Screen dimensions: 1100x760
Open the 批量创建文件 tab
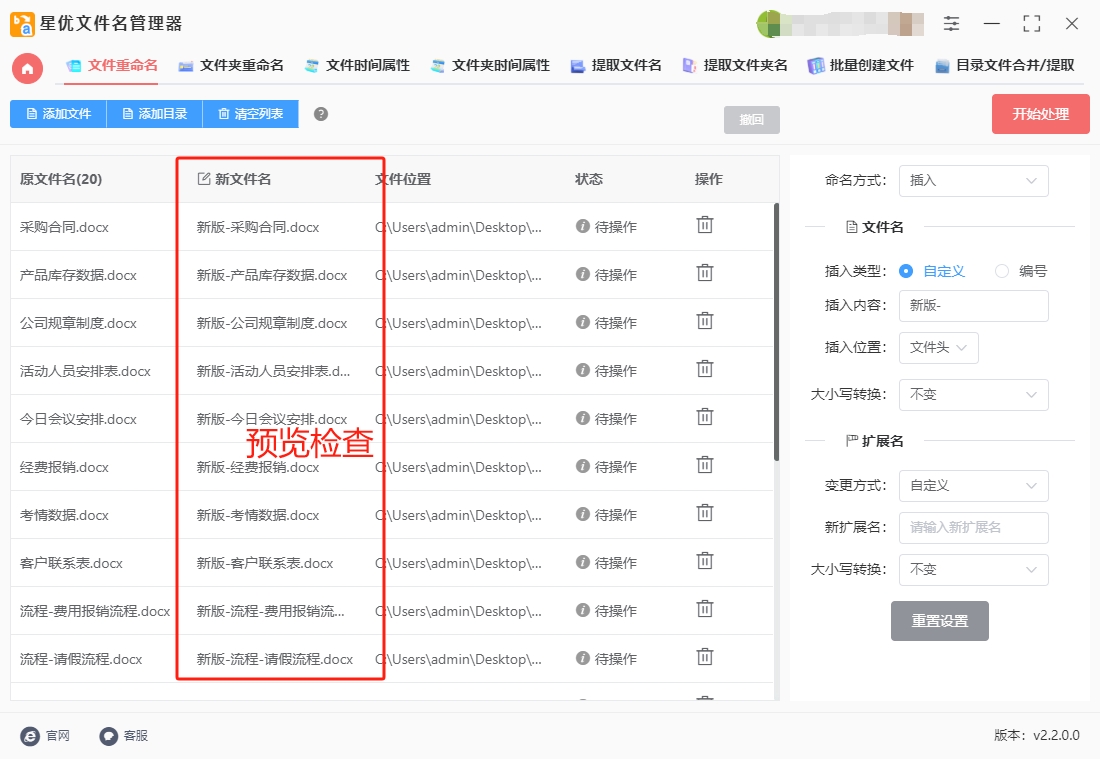(861, 66)
